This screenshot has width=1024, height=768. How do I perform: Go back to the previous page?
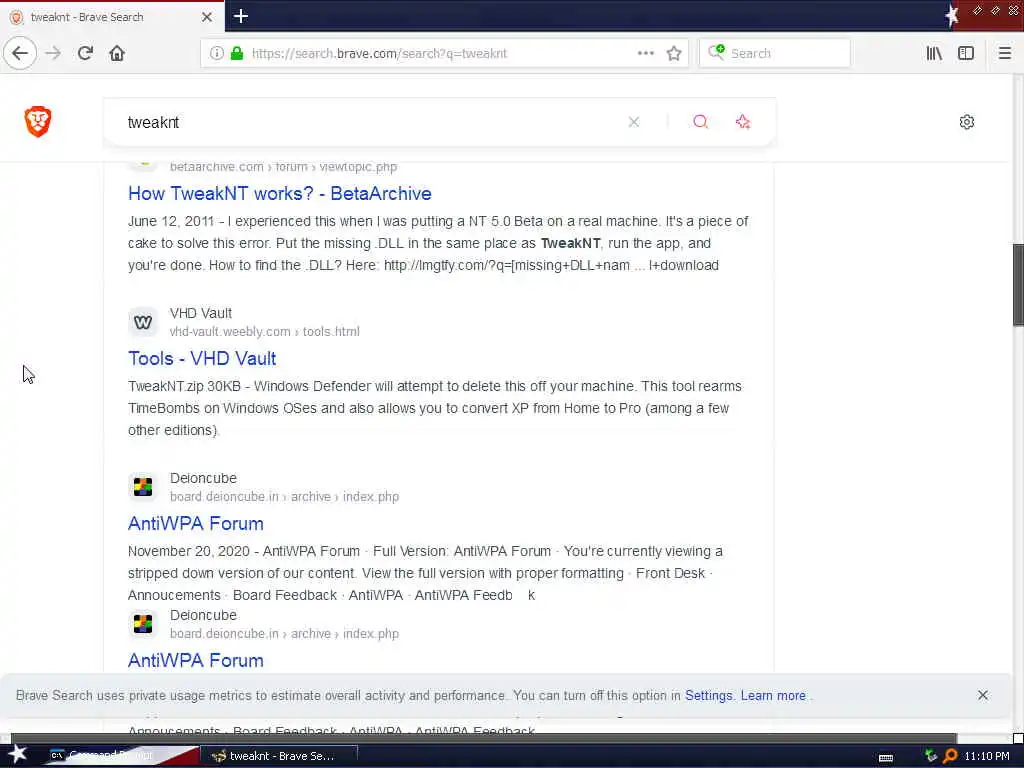pyautogui.click(x=20, y=53)
